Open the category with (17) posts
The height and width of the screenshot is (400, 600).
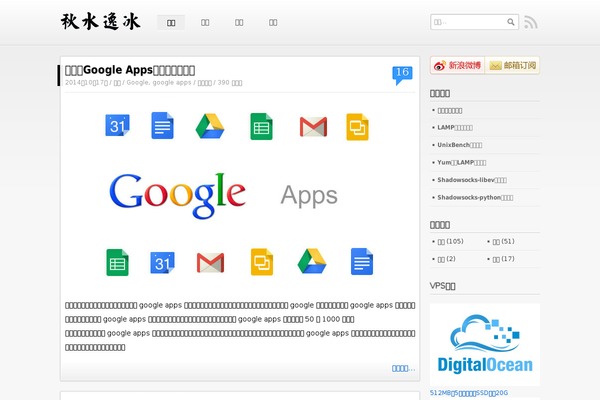503,259
